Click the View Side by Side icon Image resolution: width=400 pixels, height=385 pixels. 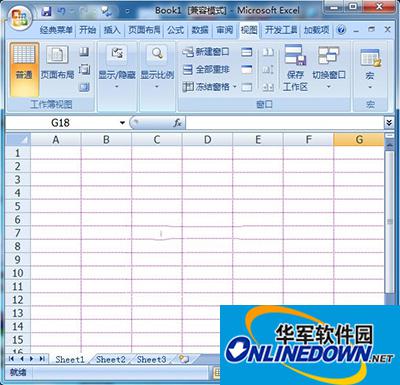268,52
